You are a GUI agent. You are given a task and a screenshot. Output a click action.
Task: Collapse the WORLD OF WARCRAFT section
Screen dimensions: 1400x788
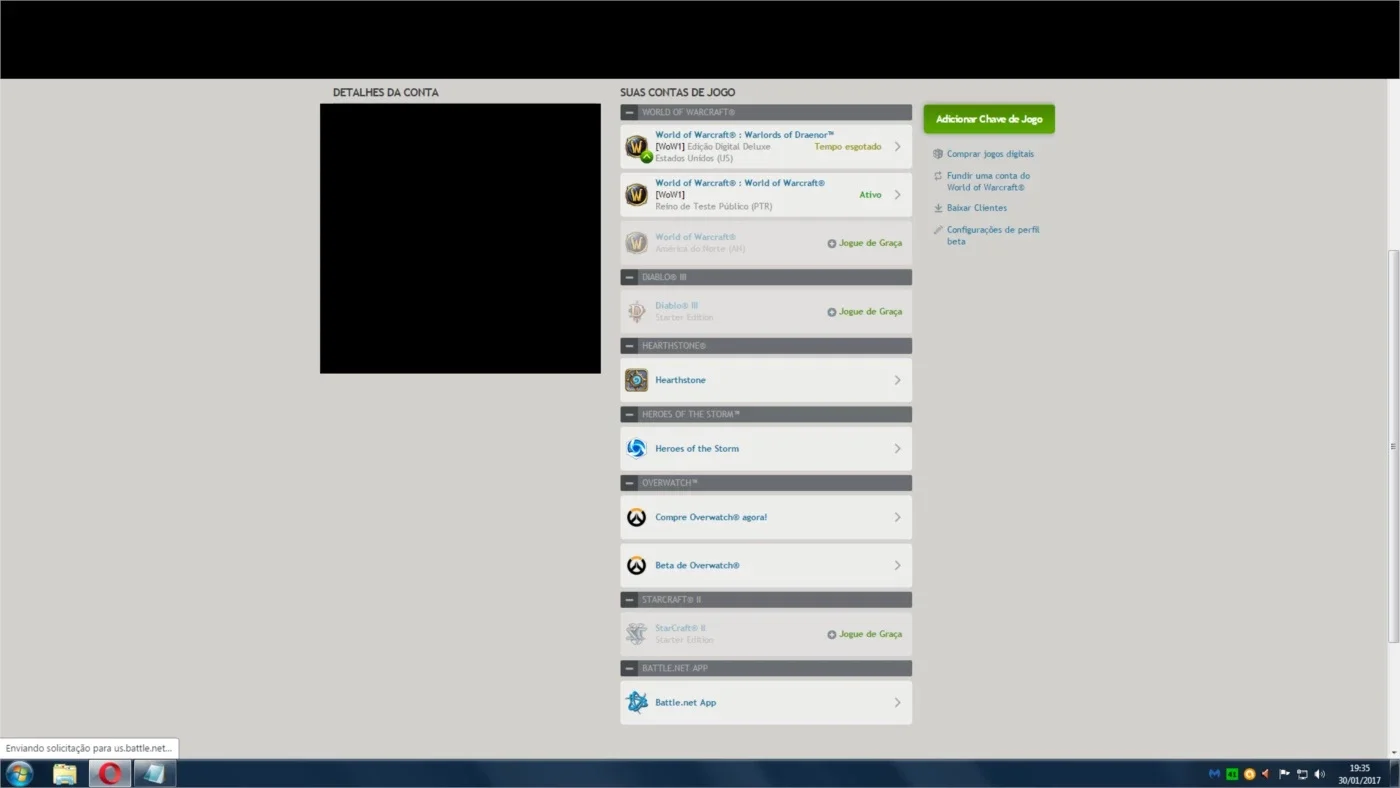[629, 113]
